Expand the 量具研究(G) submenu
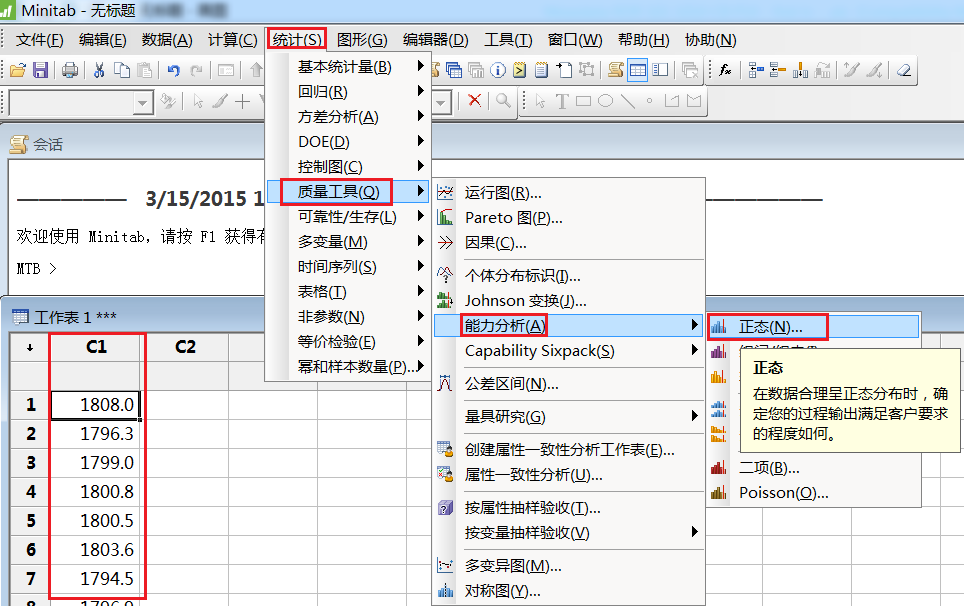This screenshot has height=606, width=964. click(x=569, y=417)
